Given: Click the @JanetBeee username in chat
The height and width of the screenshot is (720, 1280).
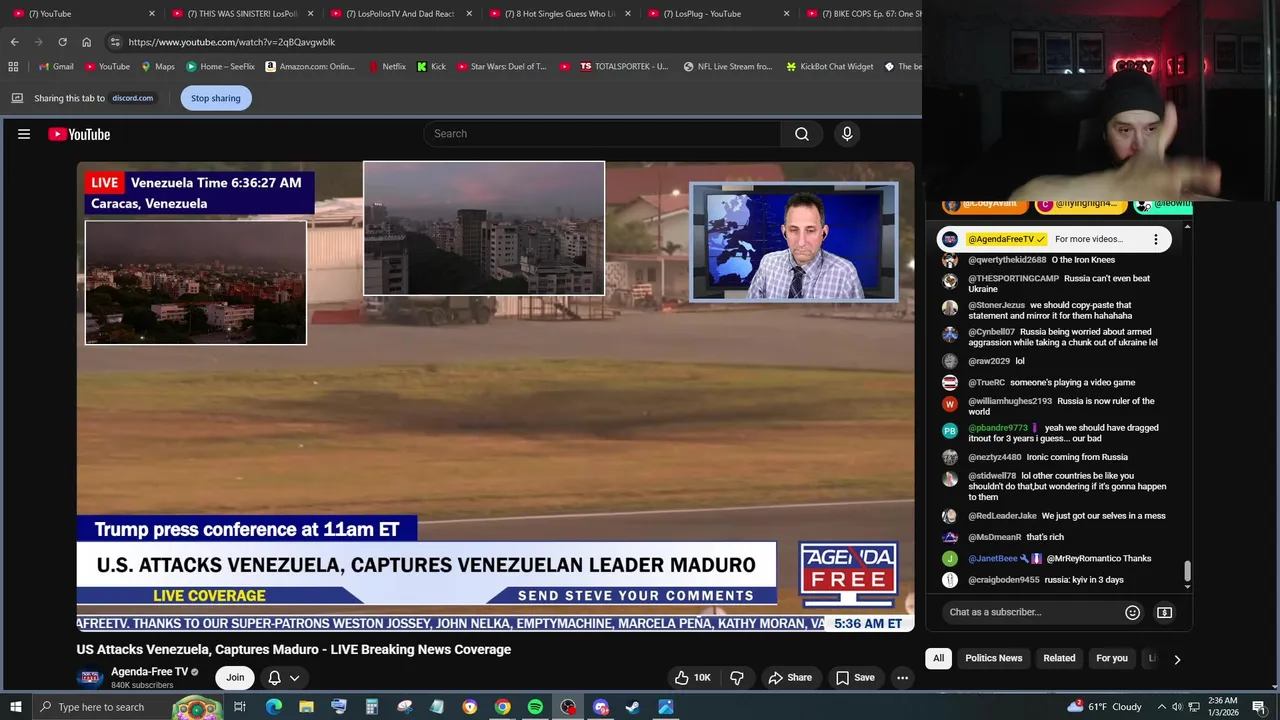Looking at the screenshot, I should click(992, 559).
